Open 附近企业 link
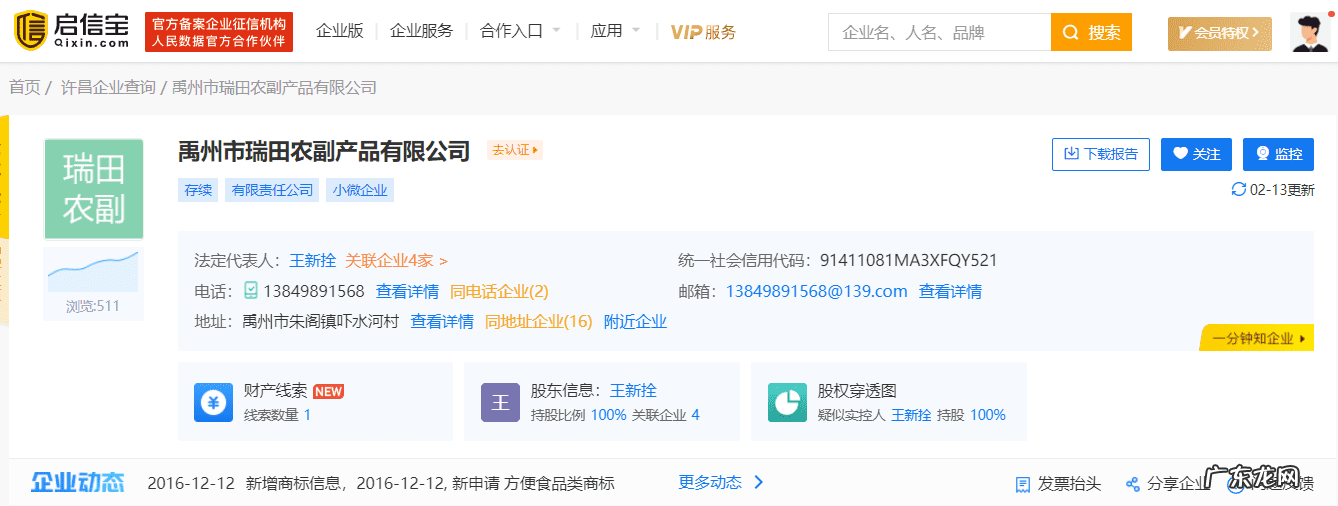The image size is (1338, 506). pyautogui.click(x=635, y=322)
